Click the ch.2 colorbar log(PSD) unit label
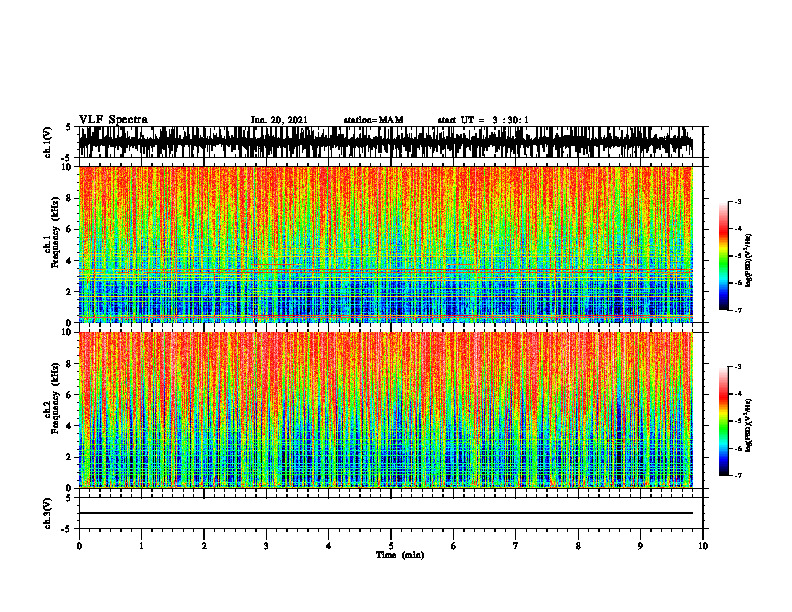Image resolution: width=792 pixels, height=612 pixels. pos(749,425)
